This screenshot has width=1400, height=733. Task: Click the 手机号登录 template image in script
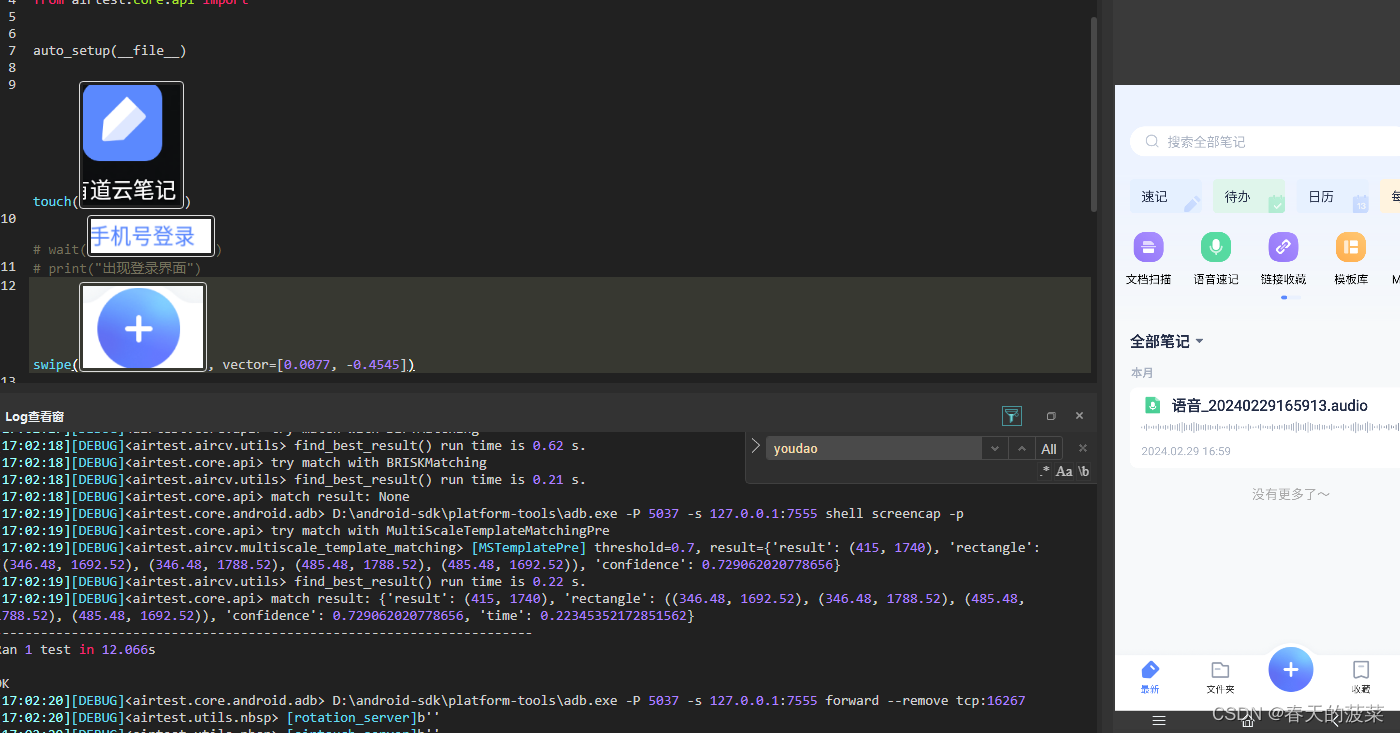(x=151, y=236)
